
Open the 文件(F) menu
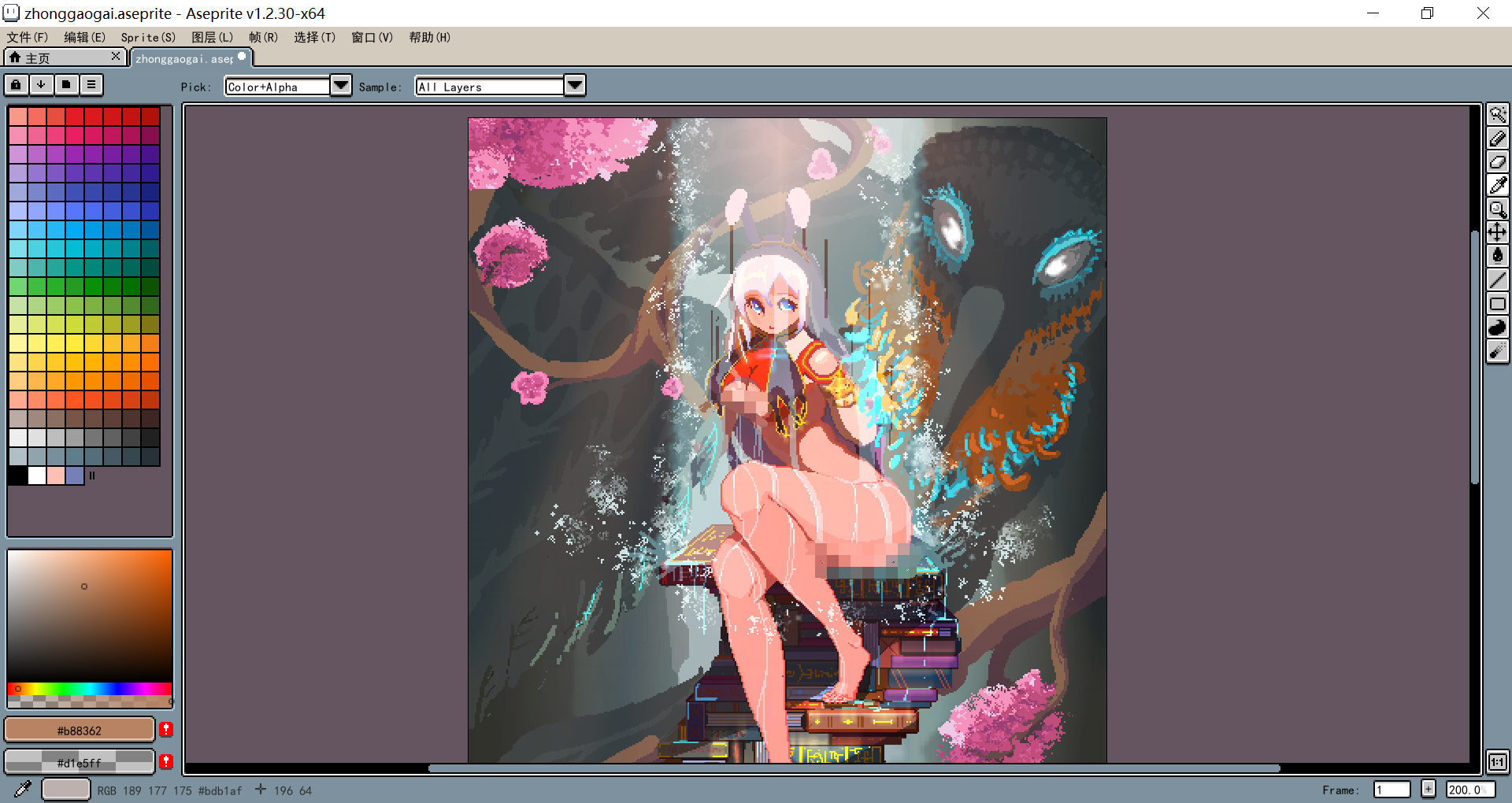tap(28, 37)
